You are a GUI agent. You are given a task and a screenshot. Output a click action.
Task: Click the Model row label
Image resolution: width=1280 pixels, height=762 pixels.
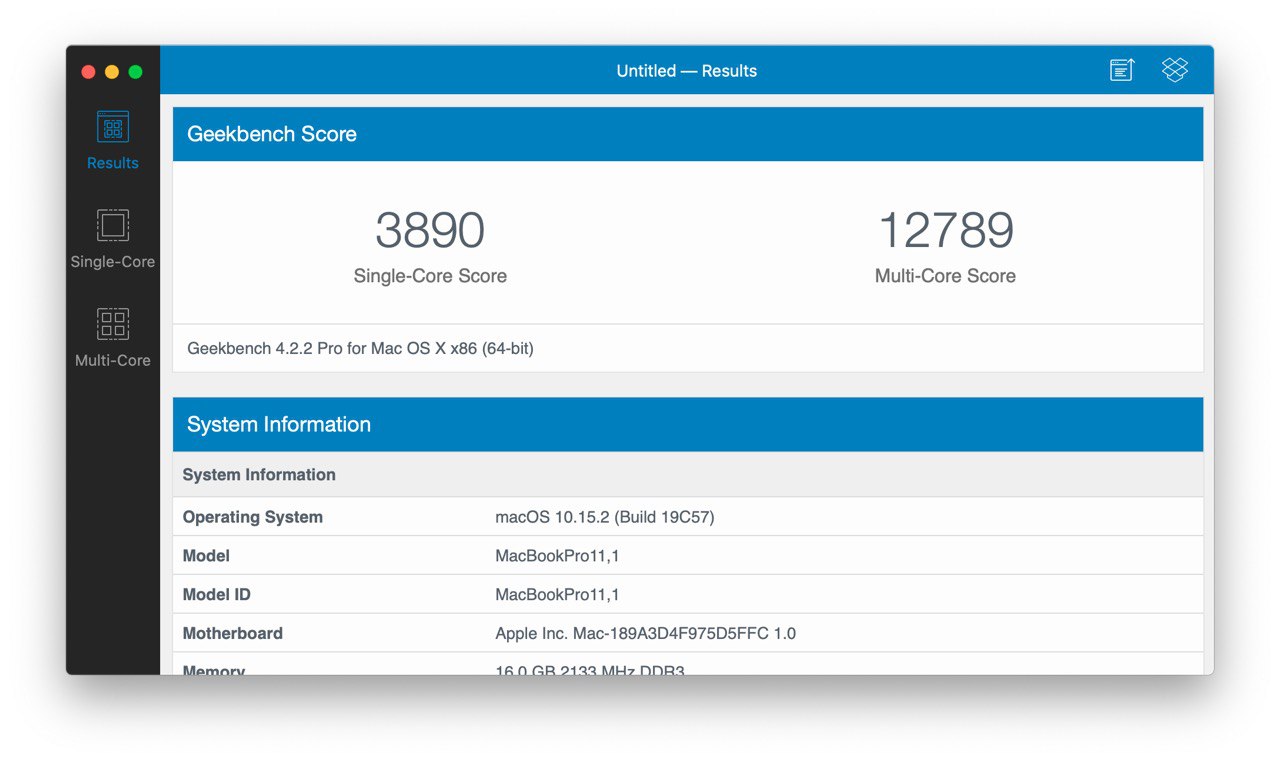pos(206,556)
